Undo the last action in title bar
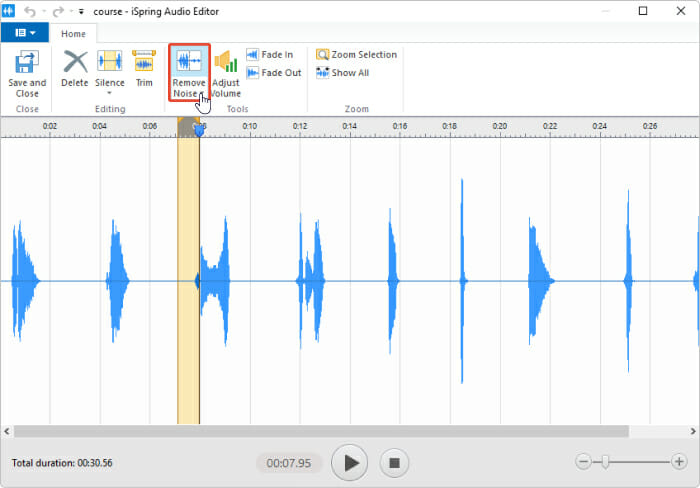 [x=29, y=11]
